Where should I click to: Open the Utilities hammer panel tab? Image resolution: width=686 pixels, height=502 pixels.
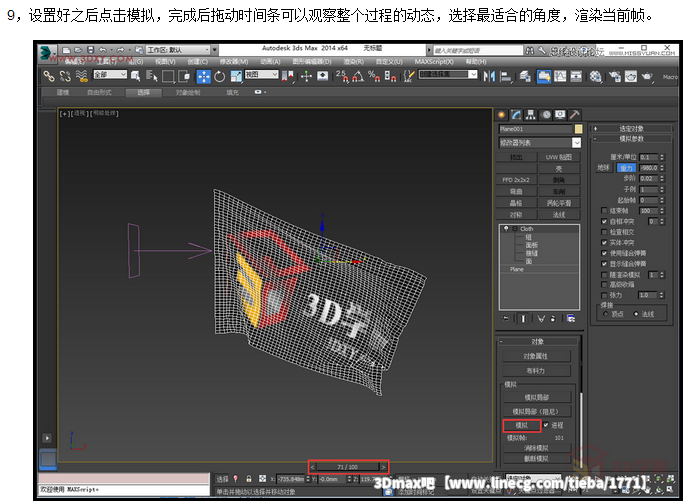coord(574,115)
